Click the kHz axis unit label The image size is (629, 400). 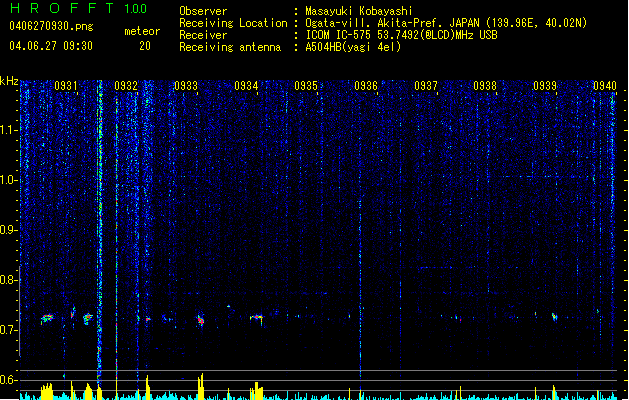tap(9, 81)
